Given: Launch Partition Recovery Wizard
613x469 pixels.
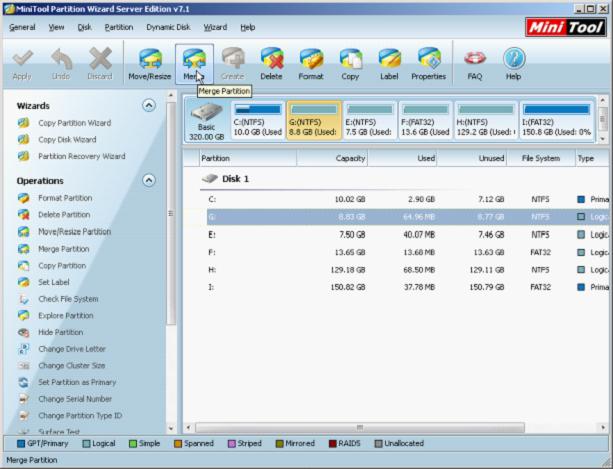Looking at the screenshot, I should point(82,156).
